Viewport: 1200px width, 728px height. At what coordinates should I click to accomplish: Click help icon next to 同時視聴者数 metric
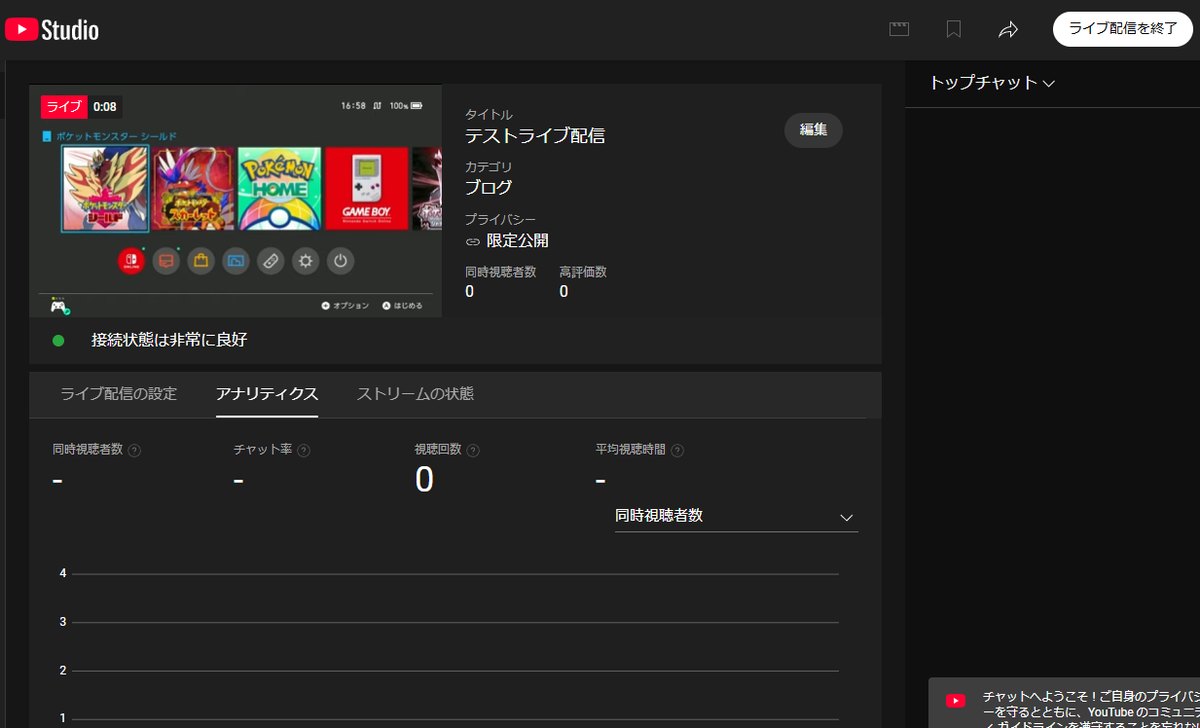click(135, 450)
